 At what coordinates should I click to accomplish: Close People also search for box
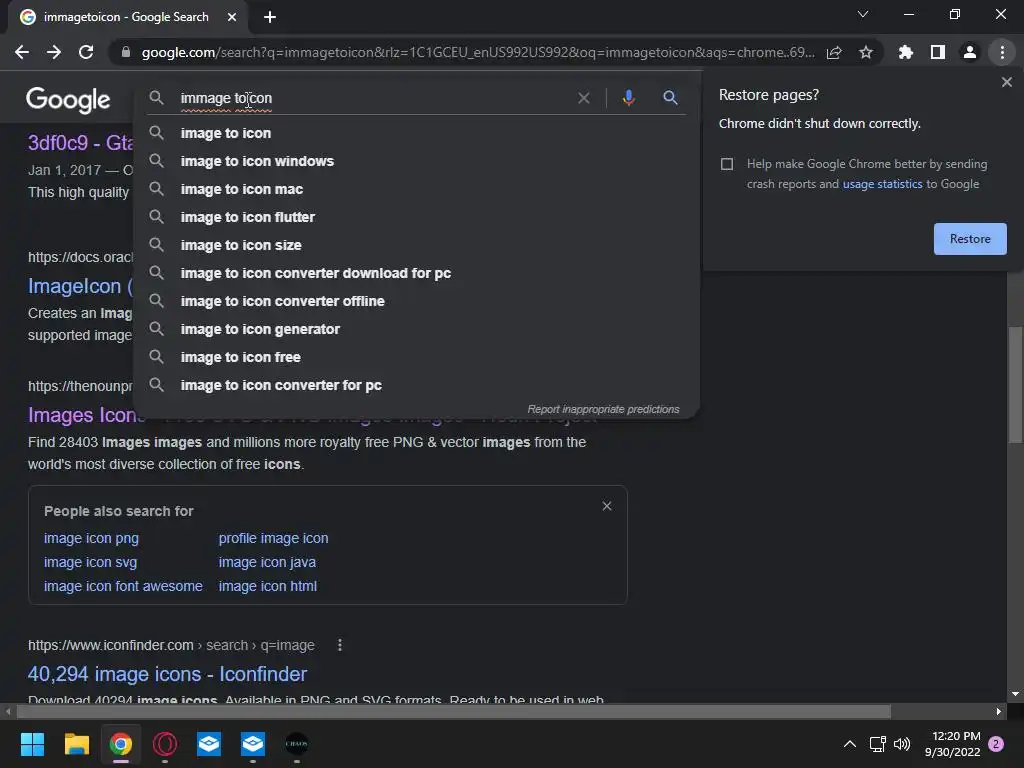tap(607, 506)
